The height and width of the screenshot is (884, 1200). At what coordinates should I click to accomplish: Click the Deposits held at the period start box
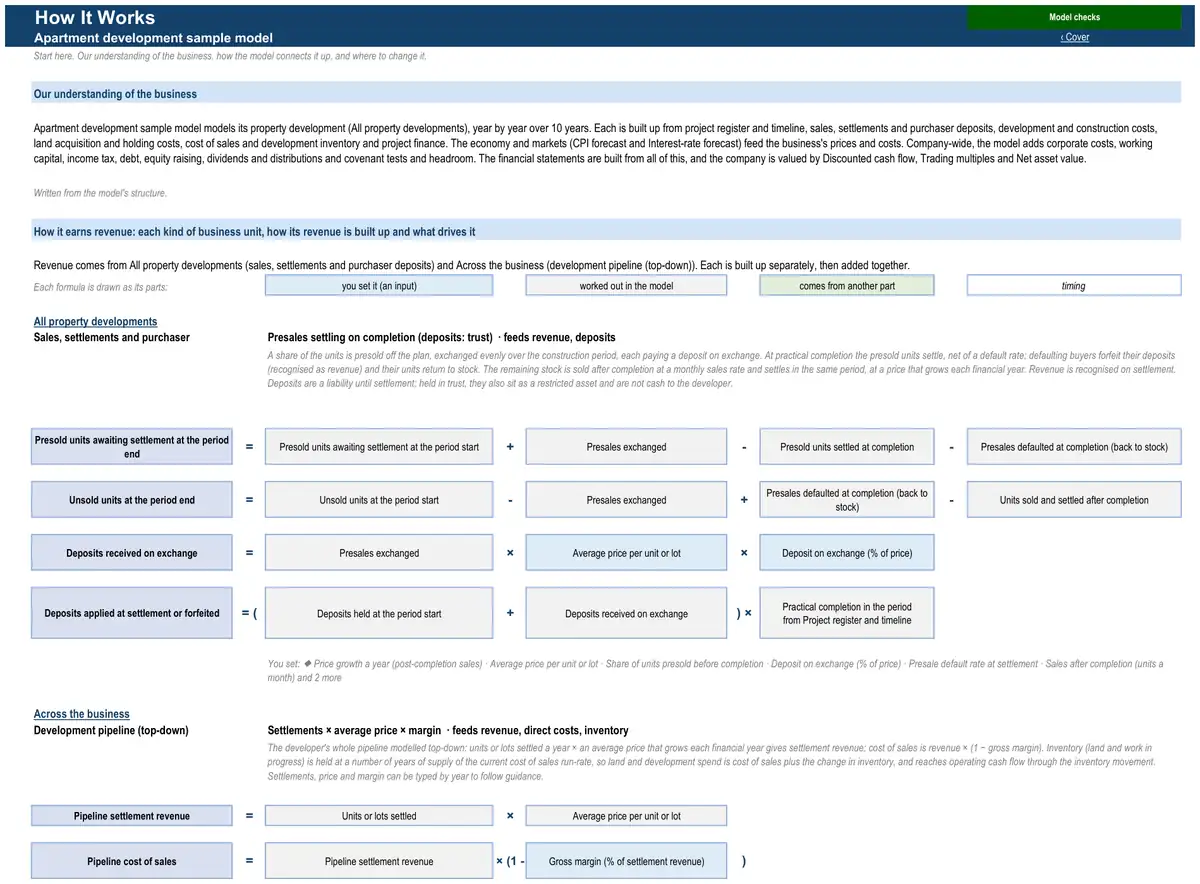coord(379,613)
